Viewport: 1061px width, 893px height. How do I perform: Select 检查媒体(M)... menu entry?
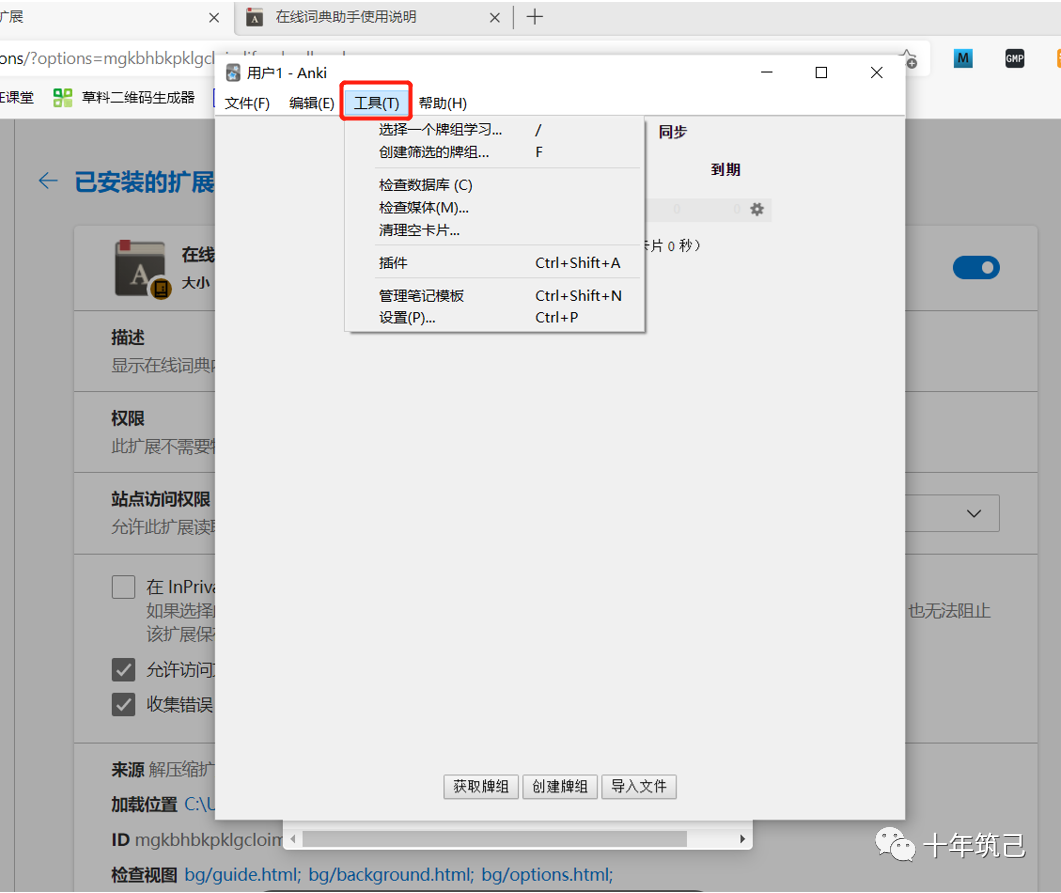point(494,208)
